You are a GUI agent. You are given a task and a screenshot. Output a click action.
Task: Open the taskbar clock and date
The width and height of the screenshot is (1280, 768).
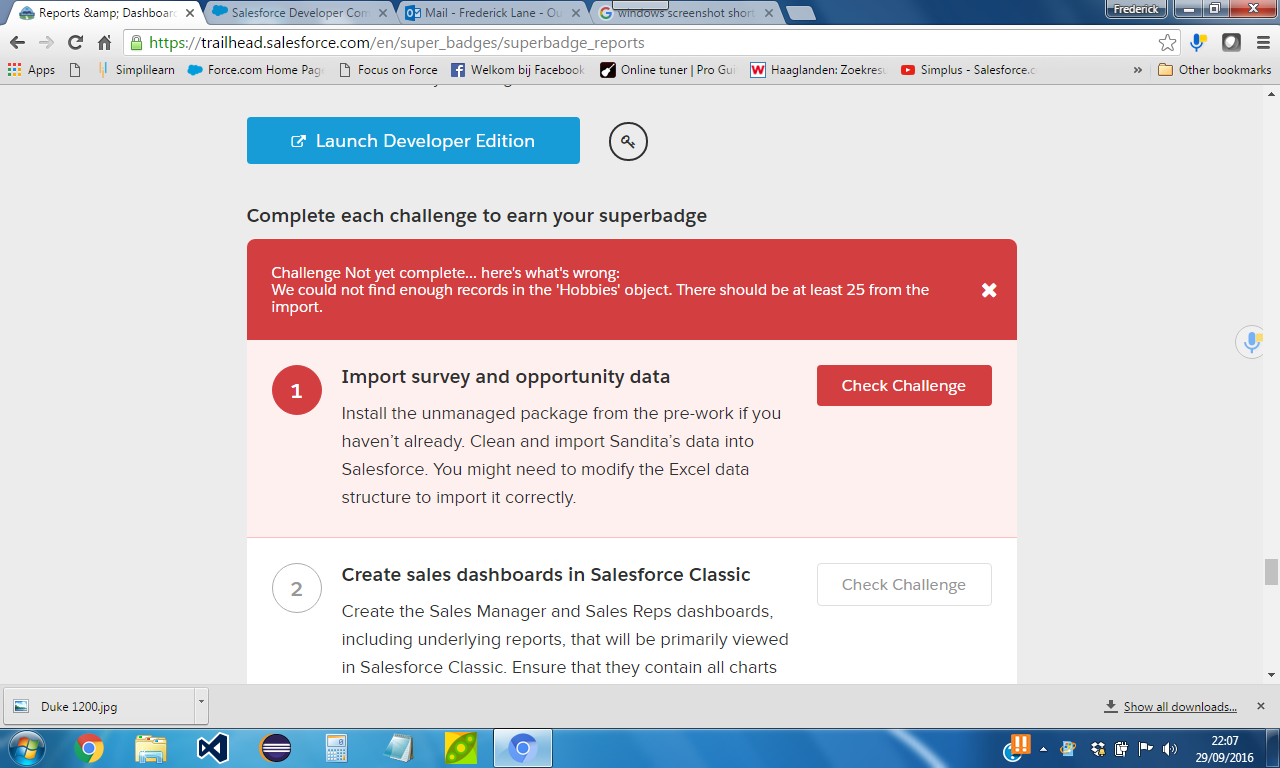click(1225, 749)
